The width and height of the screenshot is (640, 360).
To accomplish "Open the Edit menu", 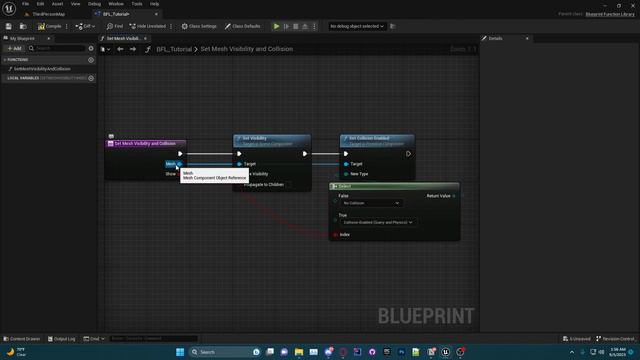I will [x=40, y=4].
